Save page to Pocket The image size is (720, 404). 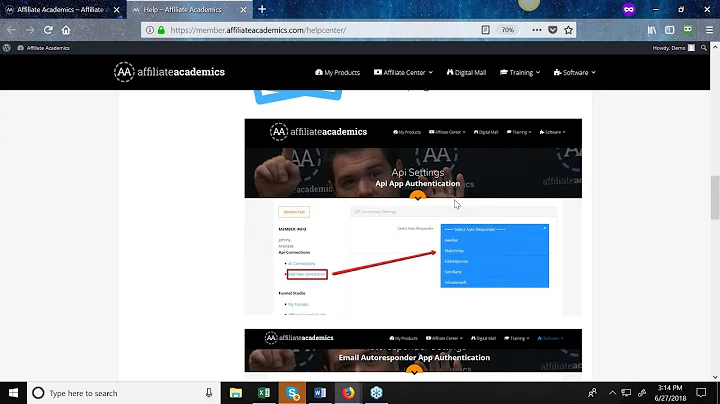[x=553, y=30]
